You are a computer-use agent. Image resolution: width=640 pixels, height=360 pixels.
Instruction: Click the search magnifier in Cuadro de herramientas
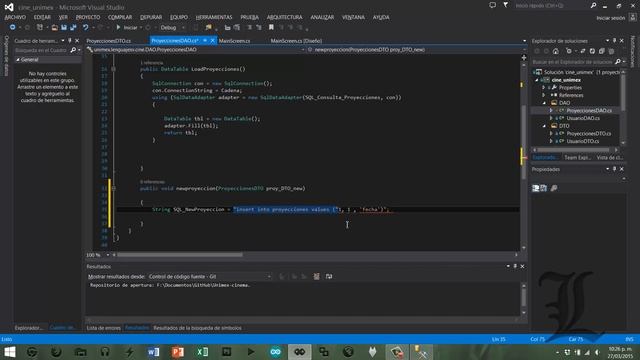(x=73, y=50)
